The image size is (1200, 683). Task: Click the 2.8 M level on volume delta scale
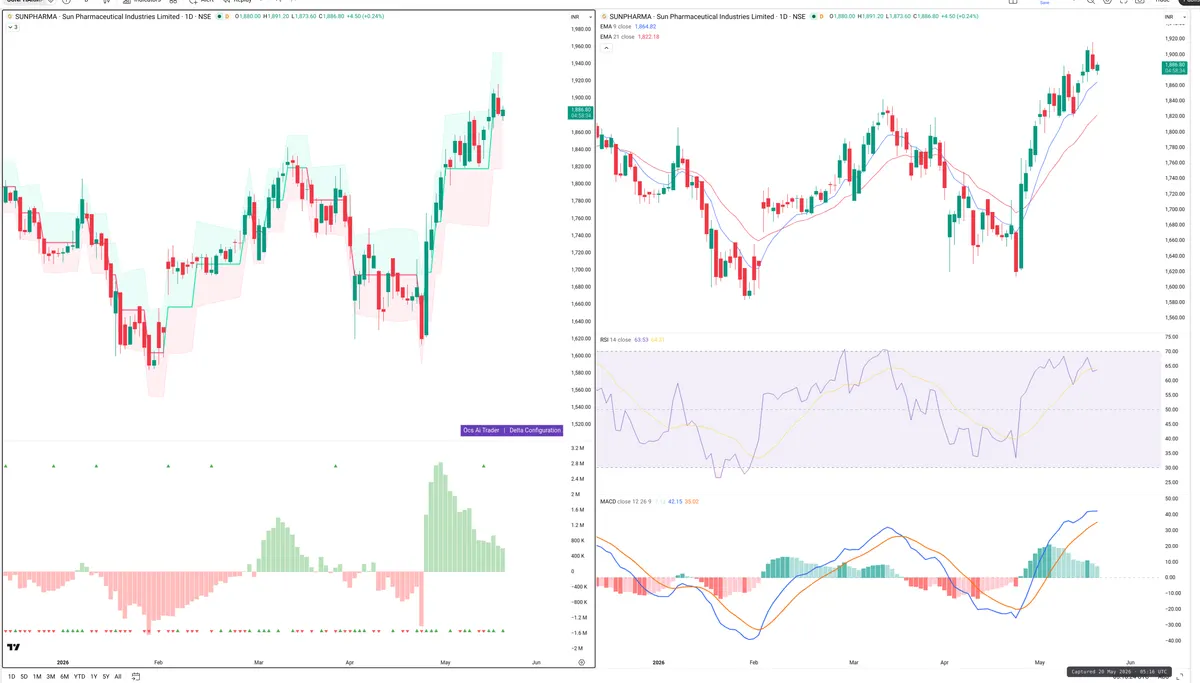click(x=578, y=464)
